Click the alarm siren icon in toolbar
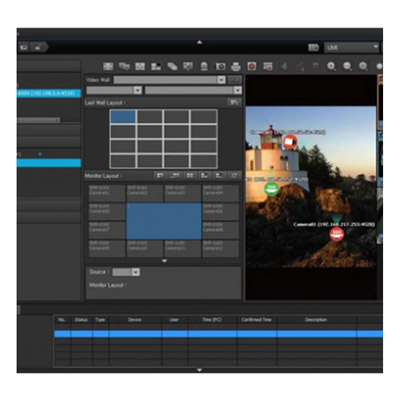 (x=204, y=66)
